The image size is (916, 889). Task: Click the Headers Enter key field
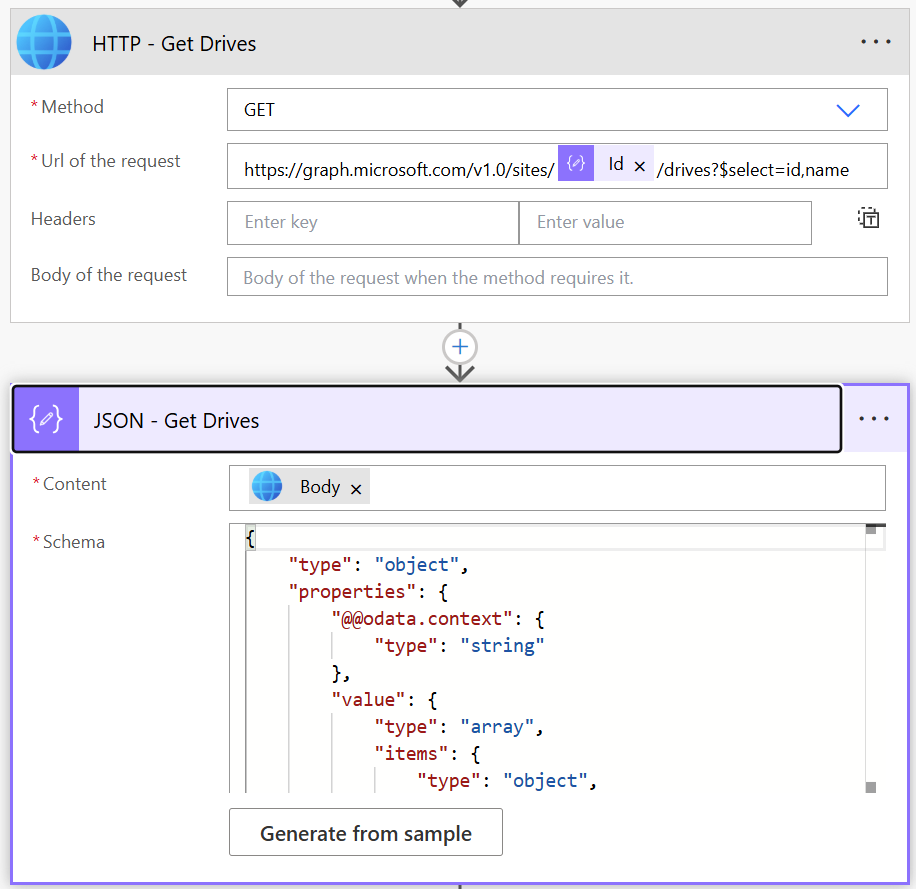[373, 223]
